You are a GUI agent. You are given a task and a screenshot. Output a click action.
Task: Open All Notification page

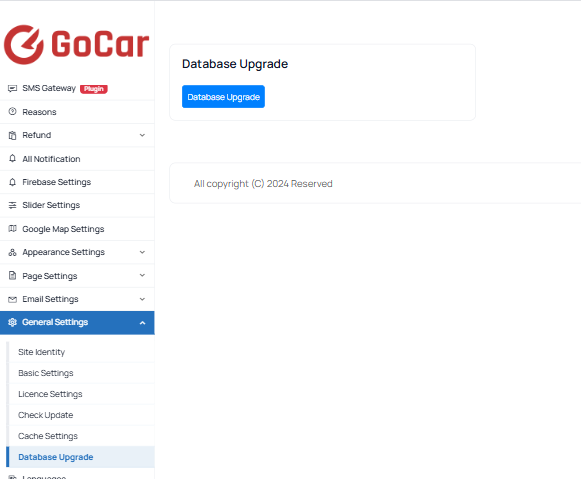[77, 159]
